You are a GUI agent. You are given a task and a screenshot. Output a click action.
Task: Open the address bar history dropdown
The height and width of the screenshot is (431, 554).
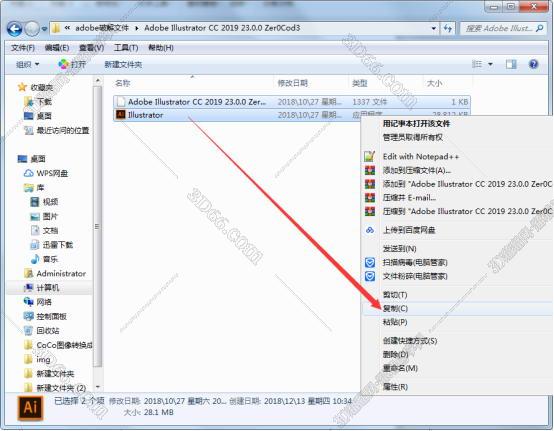pos(434,28)
